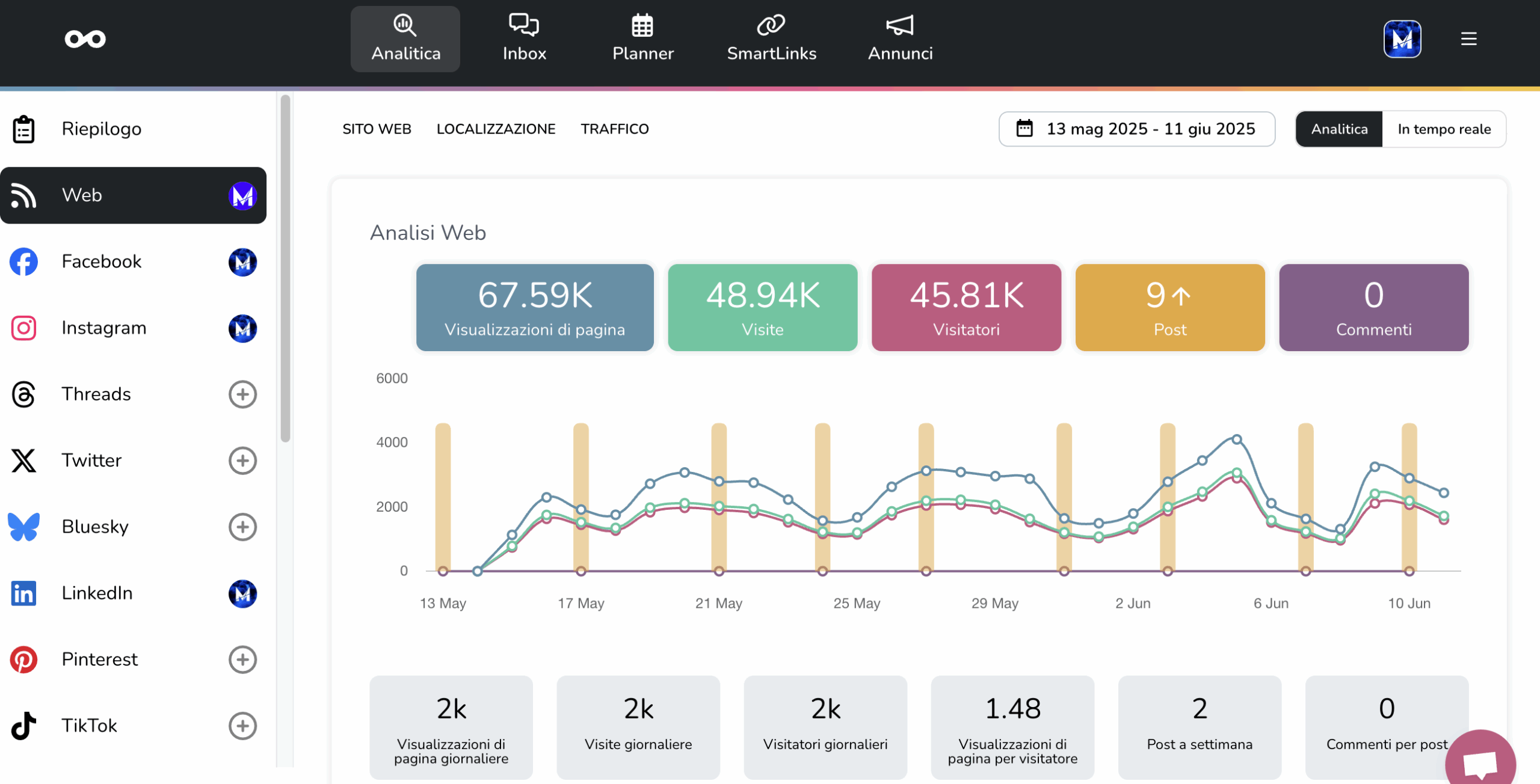This screenshot has height=784, width=1540.
Task: Click the yellow Post metric card
Action: 1169,307
